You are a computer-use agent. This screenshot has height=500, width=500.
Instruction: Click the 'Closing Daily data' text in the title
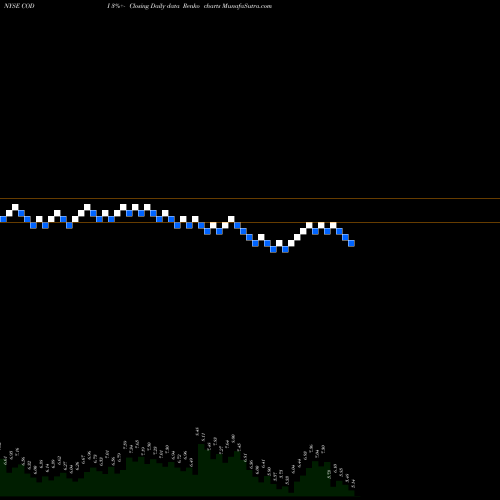coord(154,6)
